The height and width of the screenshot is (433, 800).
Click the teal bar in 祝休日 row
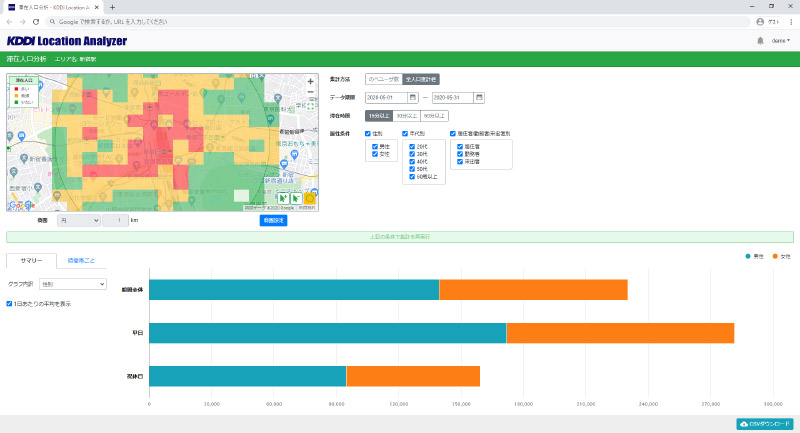tap(248, 376)
